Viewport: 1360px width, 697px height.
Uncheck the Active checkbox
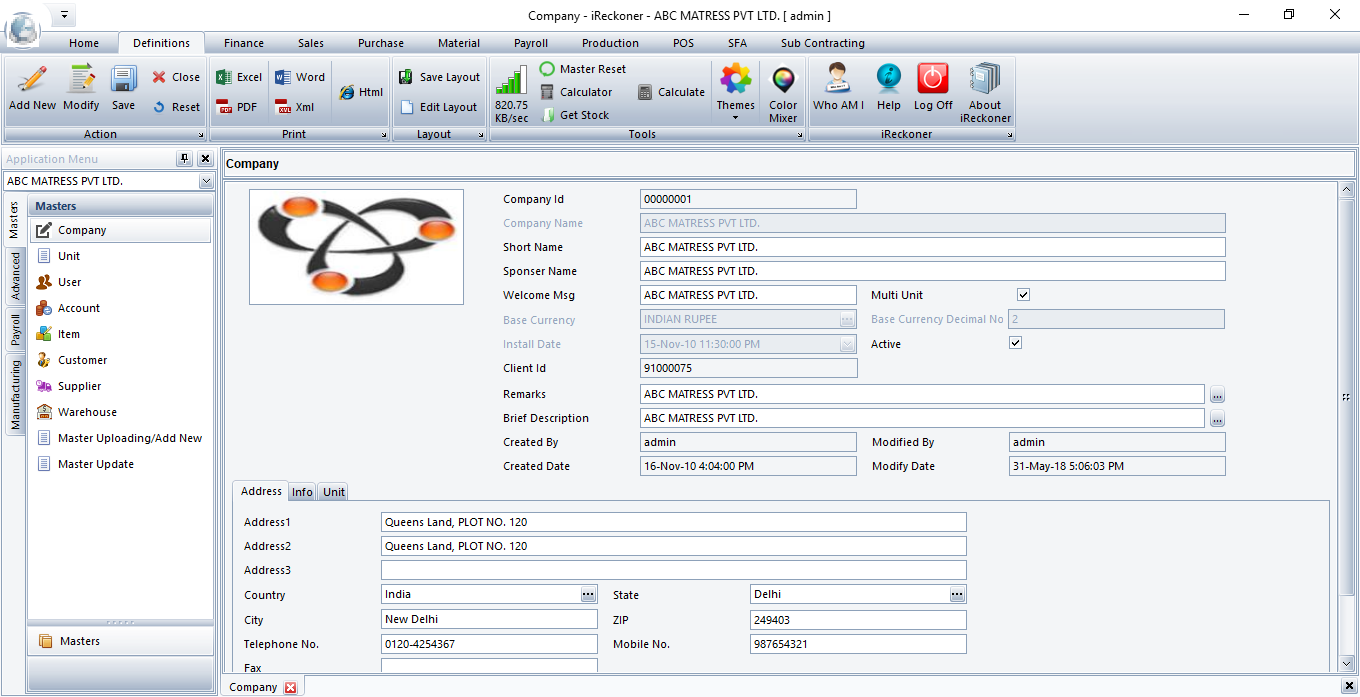click(1016, 343)
